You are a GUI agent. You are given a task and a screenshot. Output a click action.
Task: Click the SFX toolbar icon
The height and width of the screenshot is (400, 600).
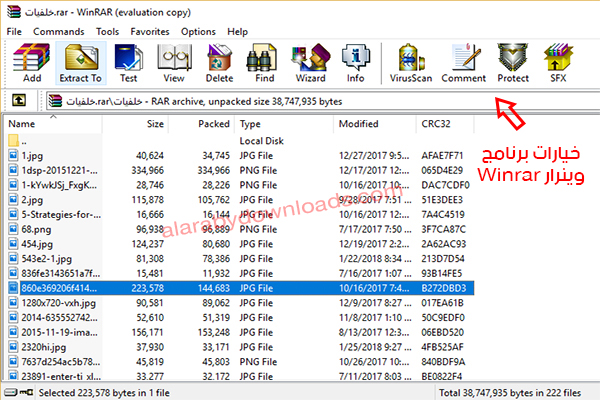coord(558,63)
